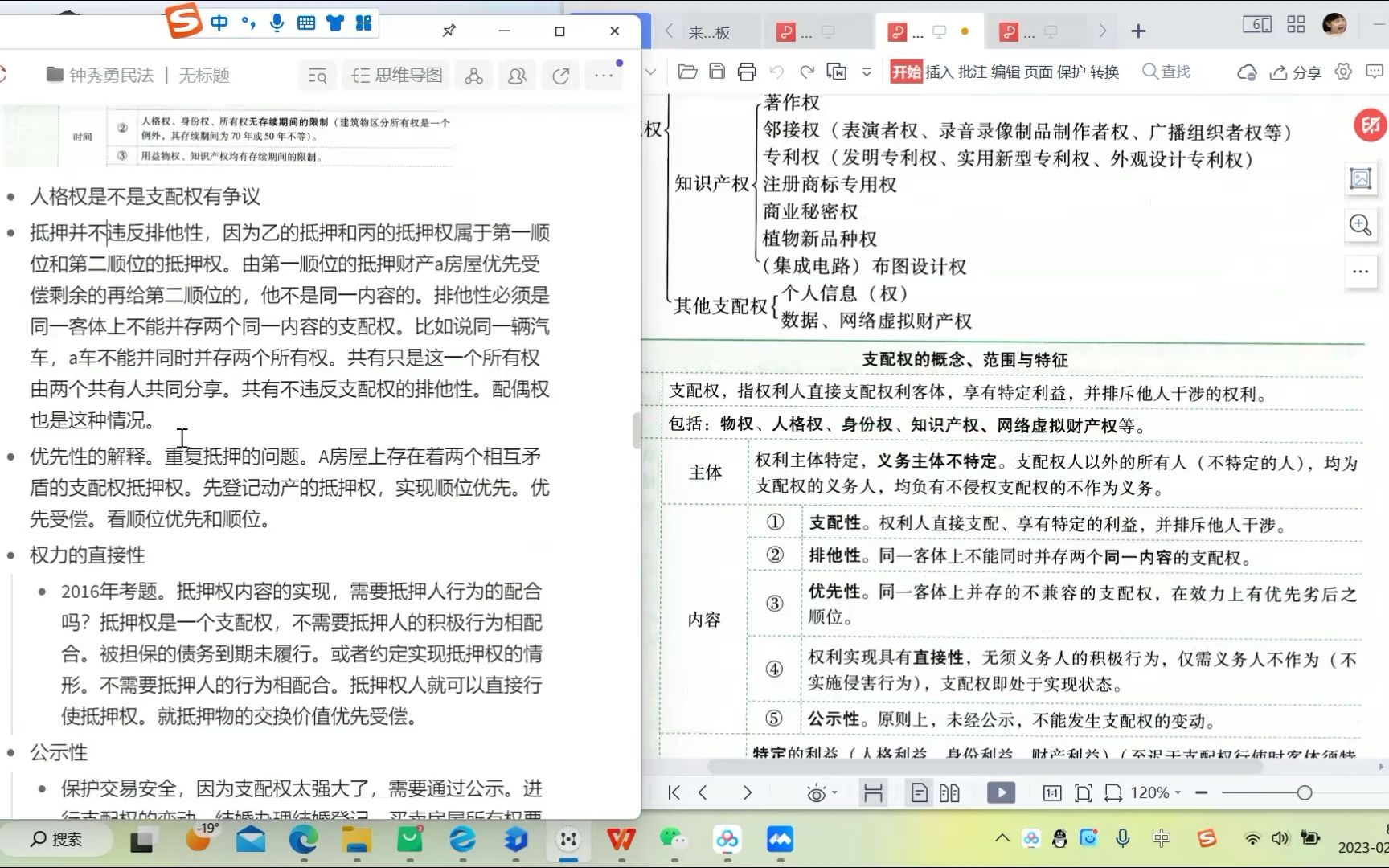Open the knowledge graph icon in notes toolbar

(473, 76)
